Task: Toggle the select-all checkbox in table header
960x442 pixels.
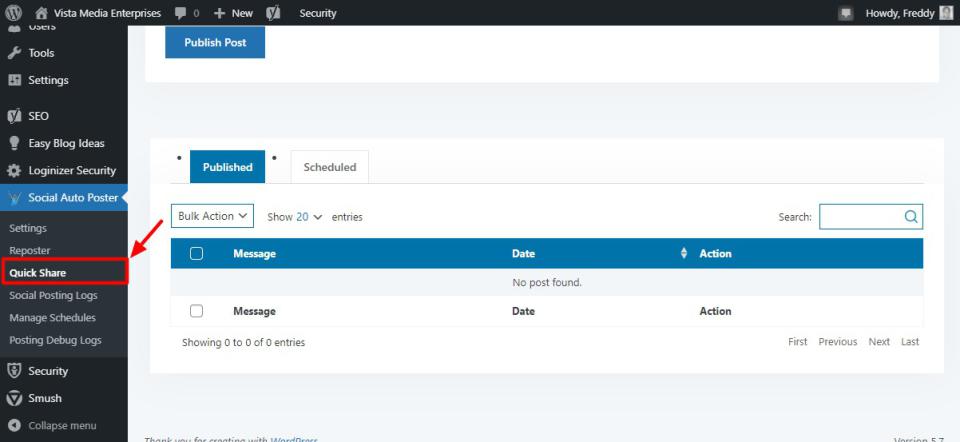Action: [196, 254]
